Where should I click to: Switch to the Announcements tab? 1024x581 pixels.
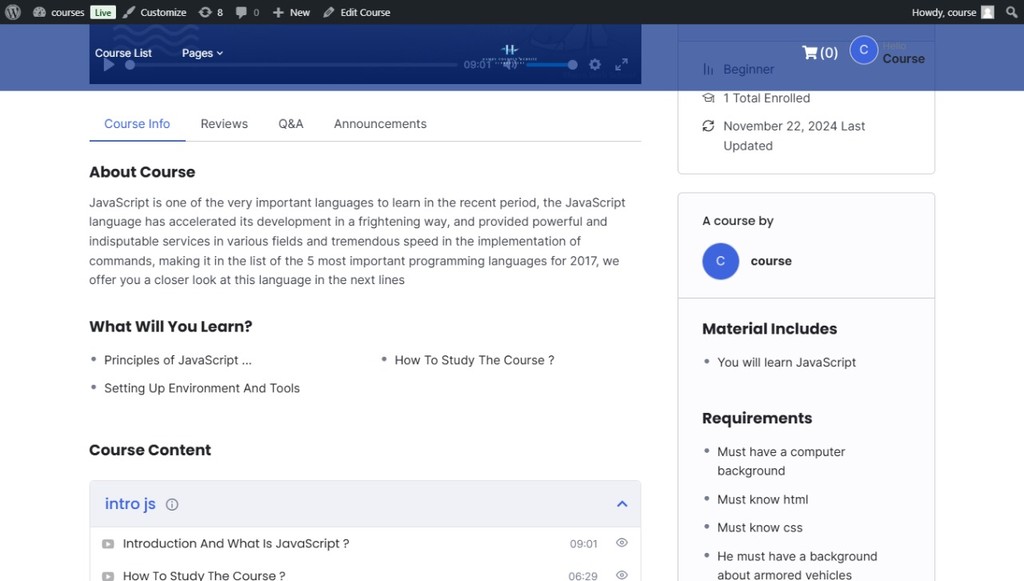[x=380, y=124]
